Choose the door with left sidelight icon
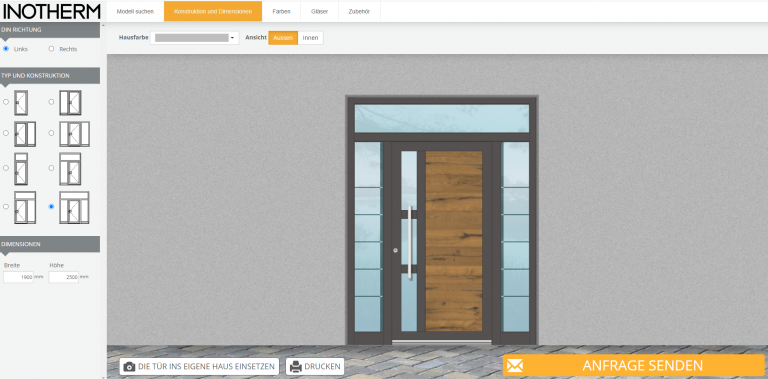This screenshot has height=379, width=768. 71,102
